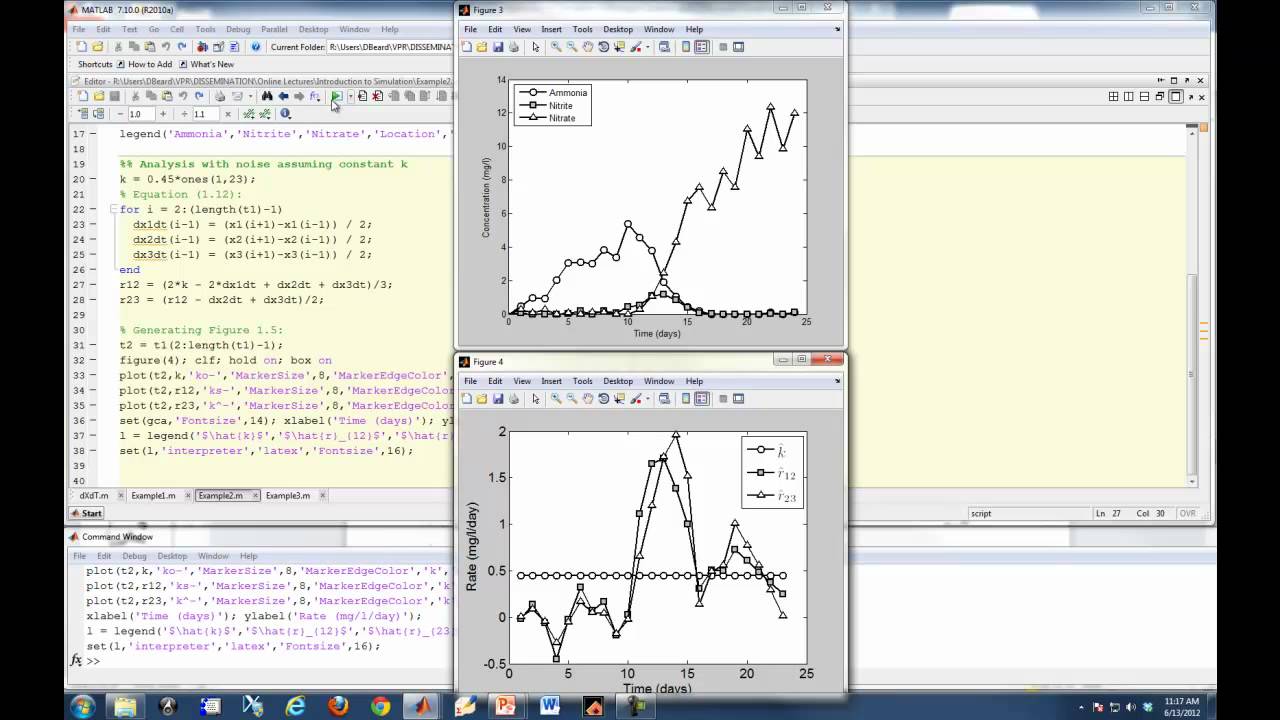Open Firefox from the Windows taskbar
Image resolution: width=1280 pixels, height=720 pixels.
(x=338, y=706)
